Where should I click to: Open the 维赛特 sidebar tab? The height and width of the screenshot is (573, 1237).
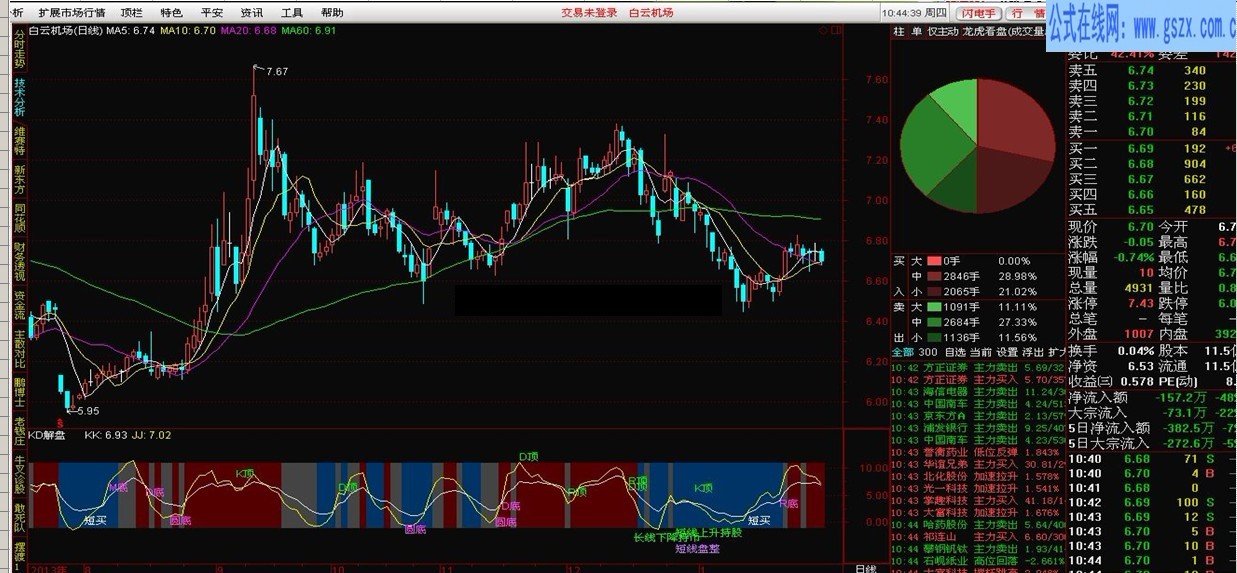pyautogui.click(x=19, y=141)
